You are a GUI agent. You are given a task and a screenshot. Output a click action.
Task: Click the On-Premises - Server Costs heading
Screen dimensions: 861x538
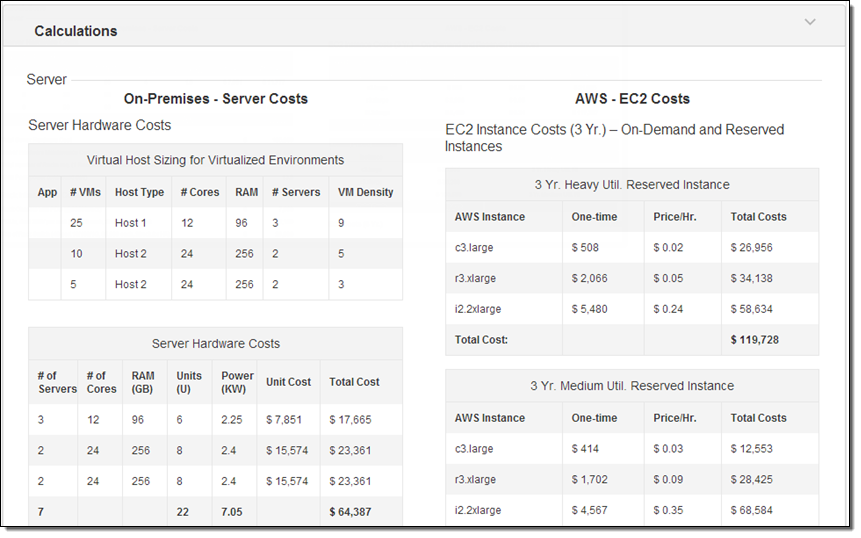(216, 99)
